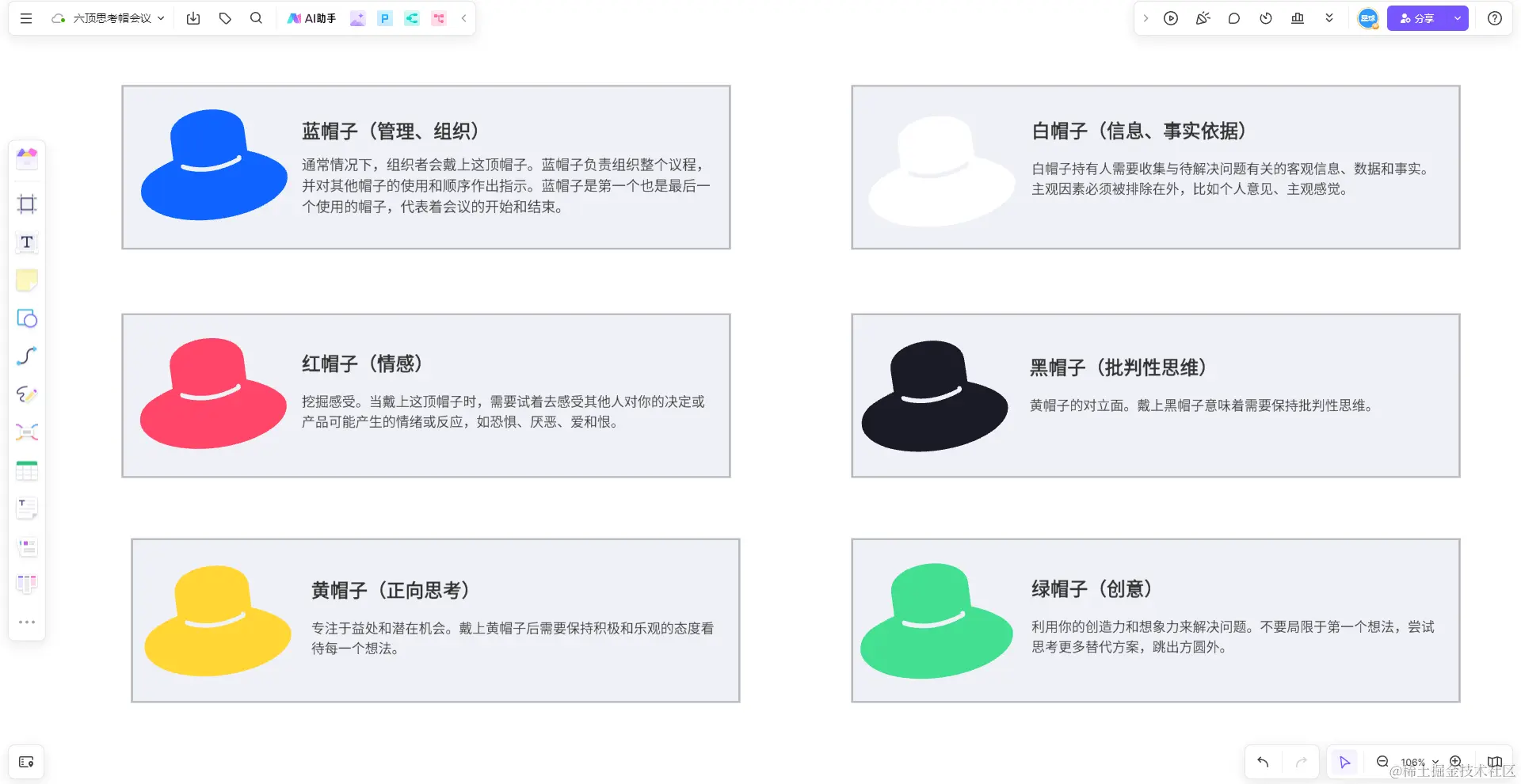
Task: Choose the Connector line tool
Action: pos(26,356)
